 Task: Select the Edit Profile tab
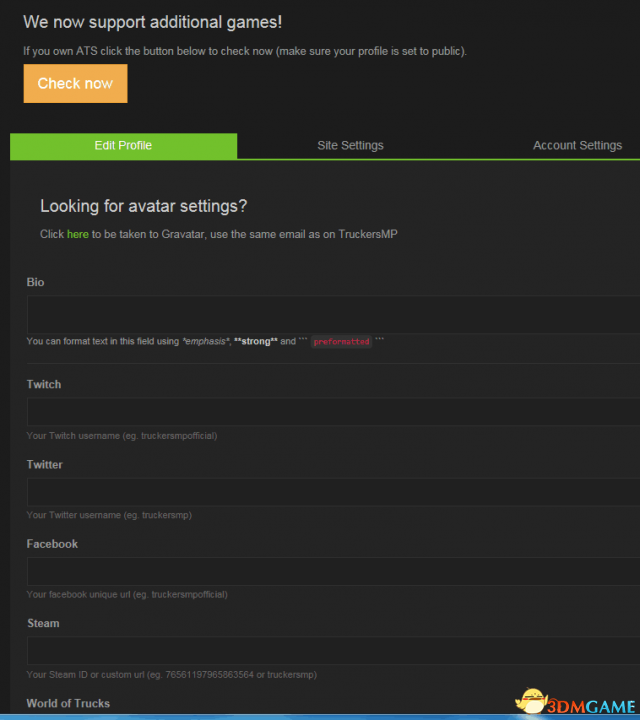coord(124,146)
